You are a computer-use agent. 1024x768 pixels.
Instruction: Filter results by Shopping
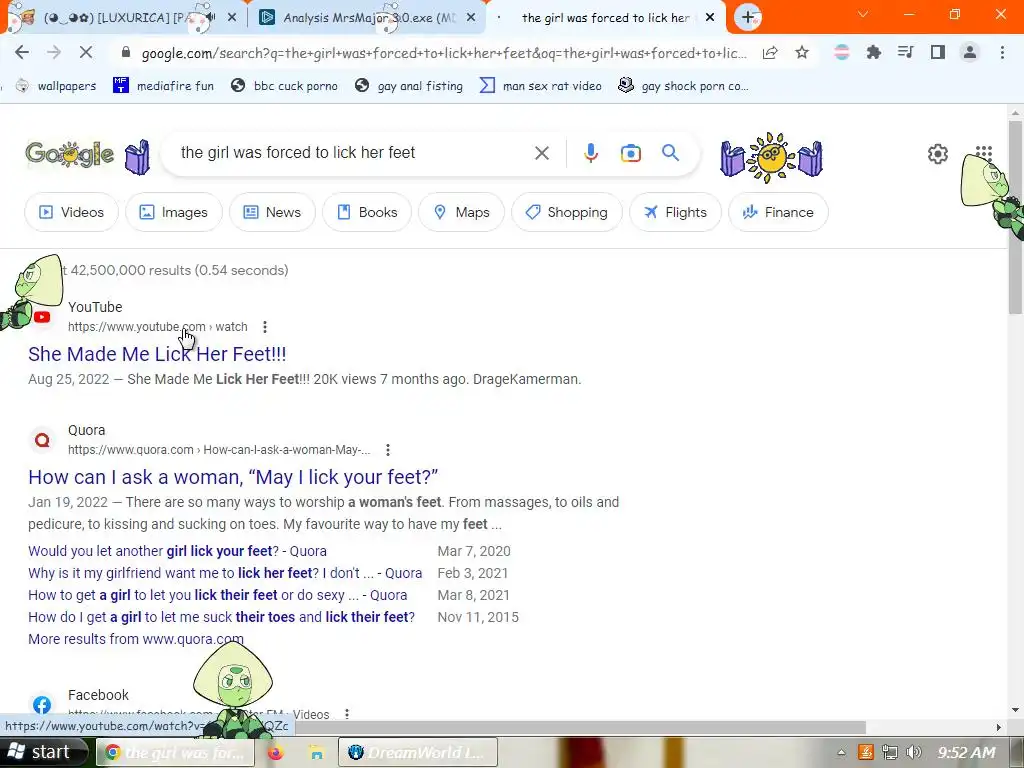tap(567, 212)
